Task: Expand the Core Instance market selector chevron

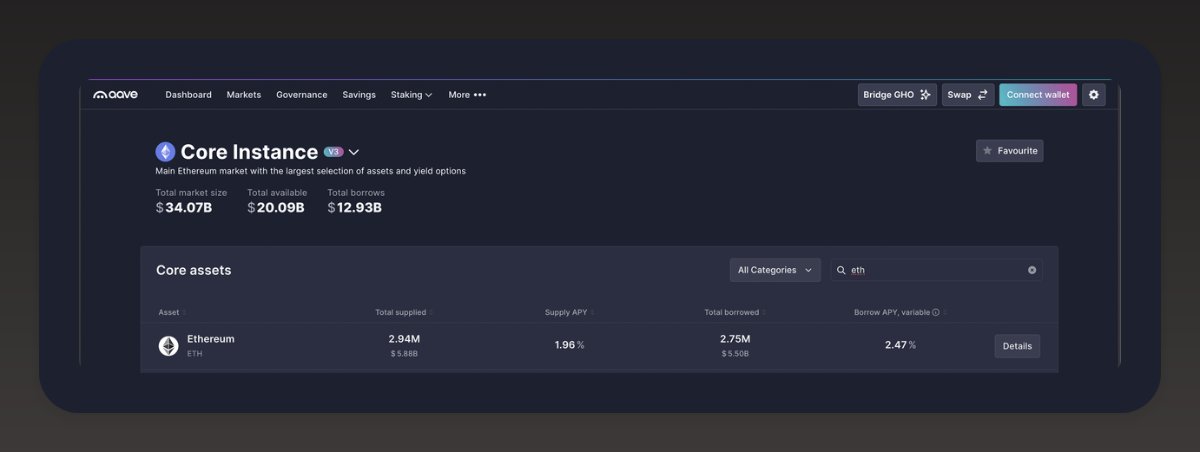Action: click(354, 152)
